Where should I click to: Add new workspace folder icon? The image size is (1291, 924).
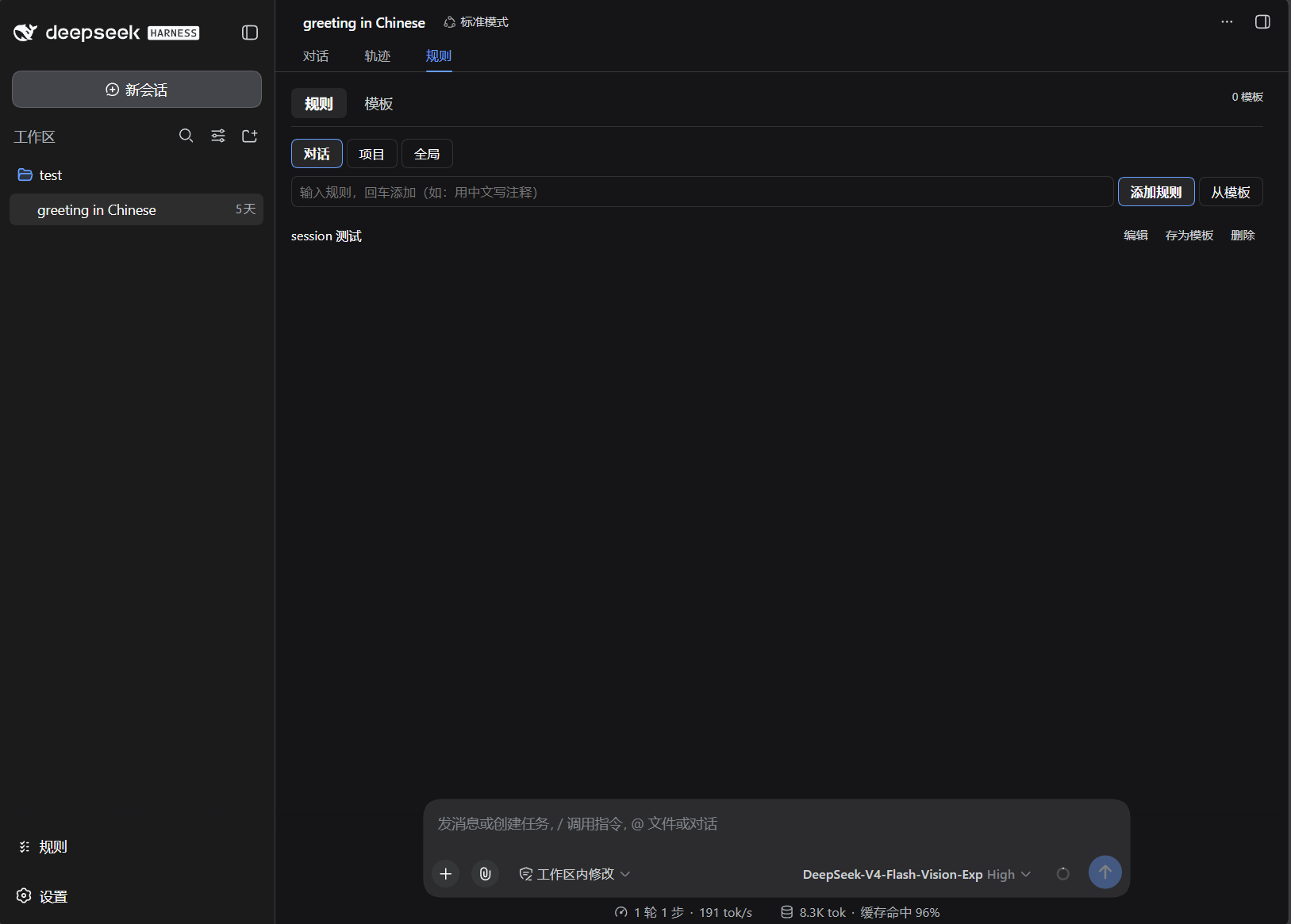pos(250,136)
